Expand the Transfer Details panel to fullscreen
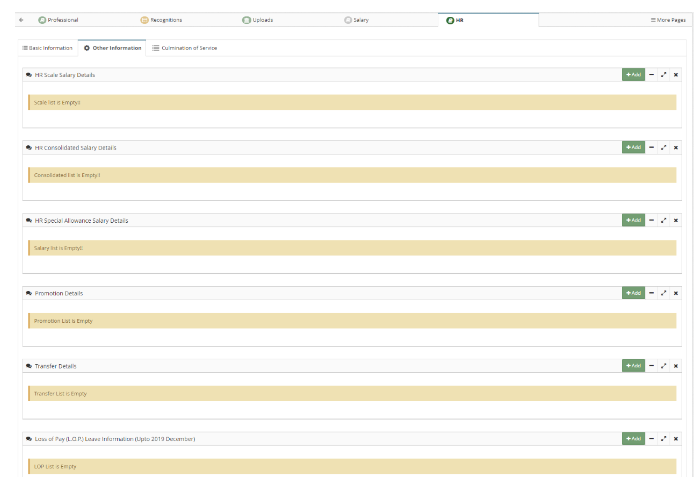This screenshot has width=696, height=487. [664, 366]
